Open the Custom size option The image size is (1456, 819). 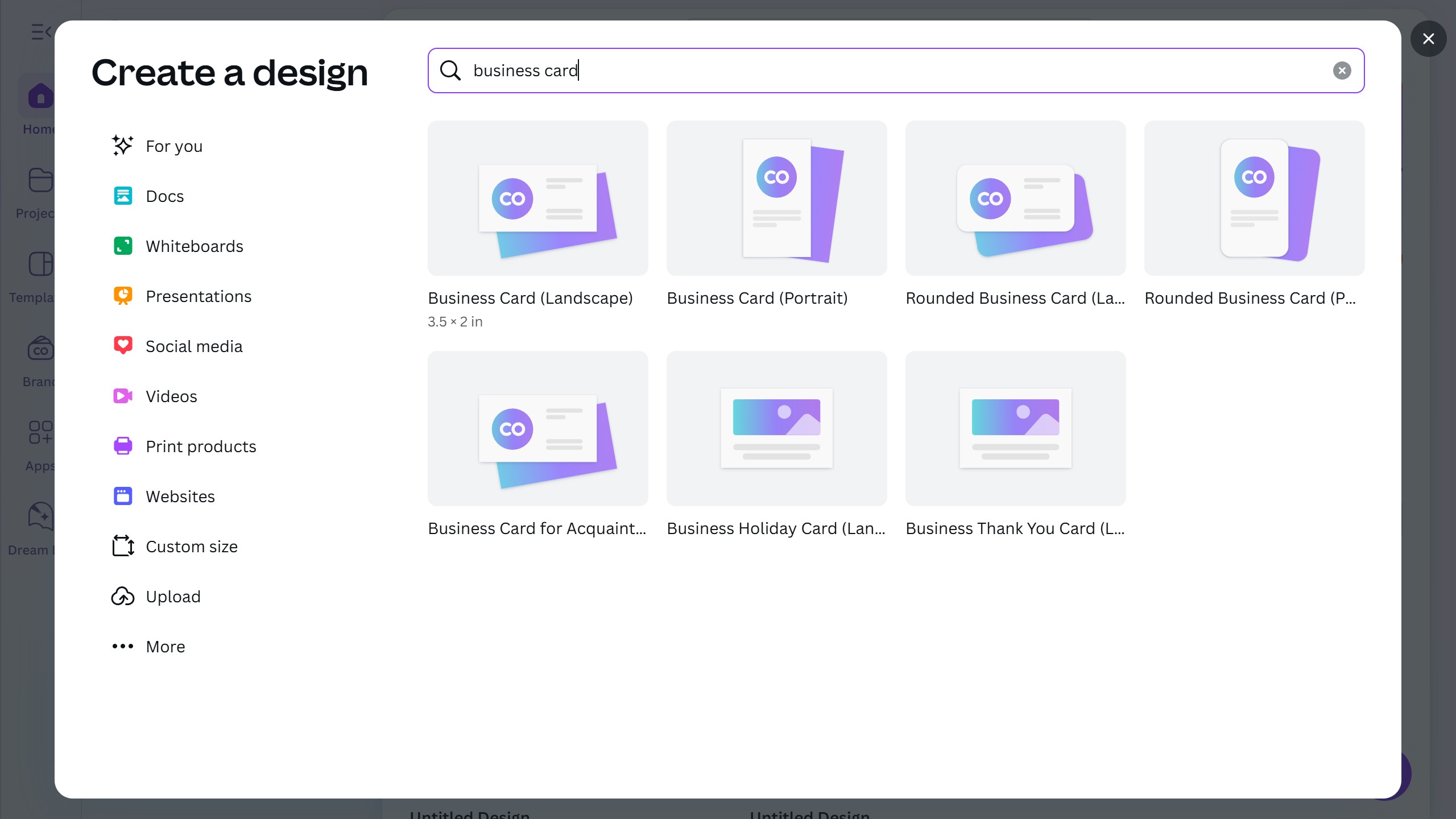191,547
